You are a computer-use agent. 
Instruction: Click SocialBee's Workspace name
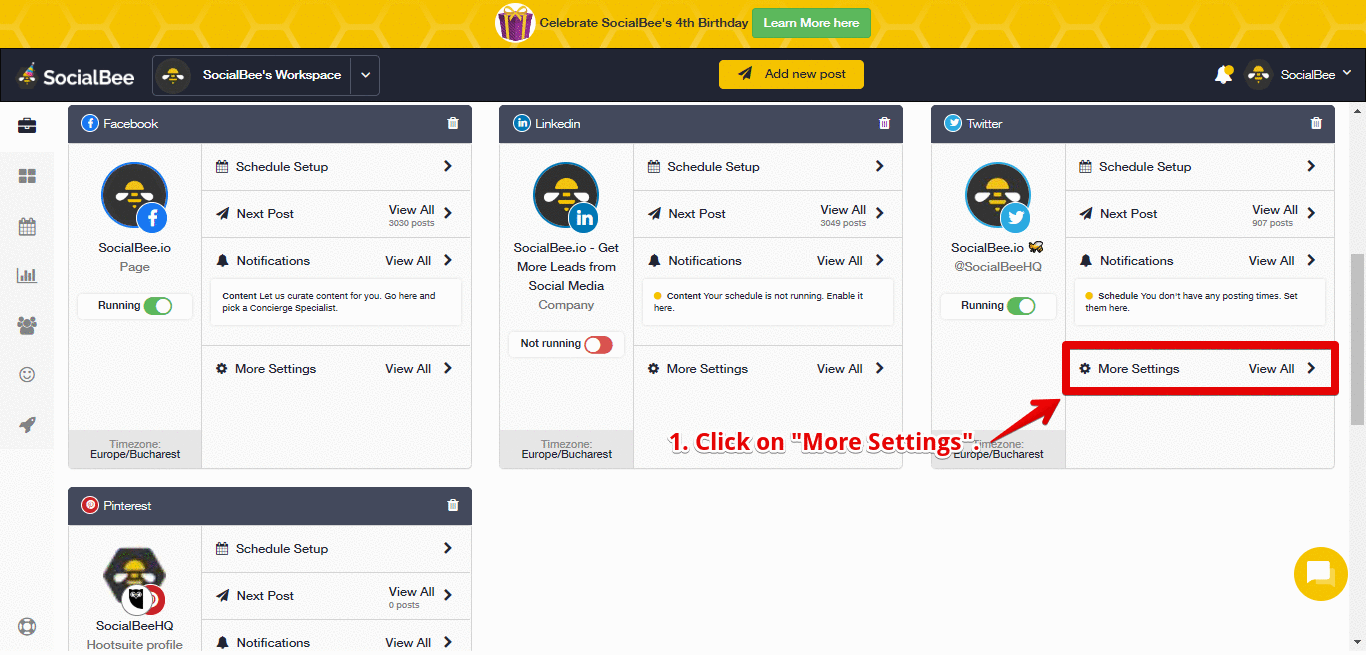[272, 75]
